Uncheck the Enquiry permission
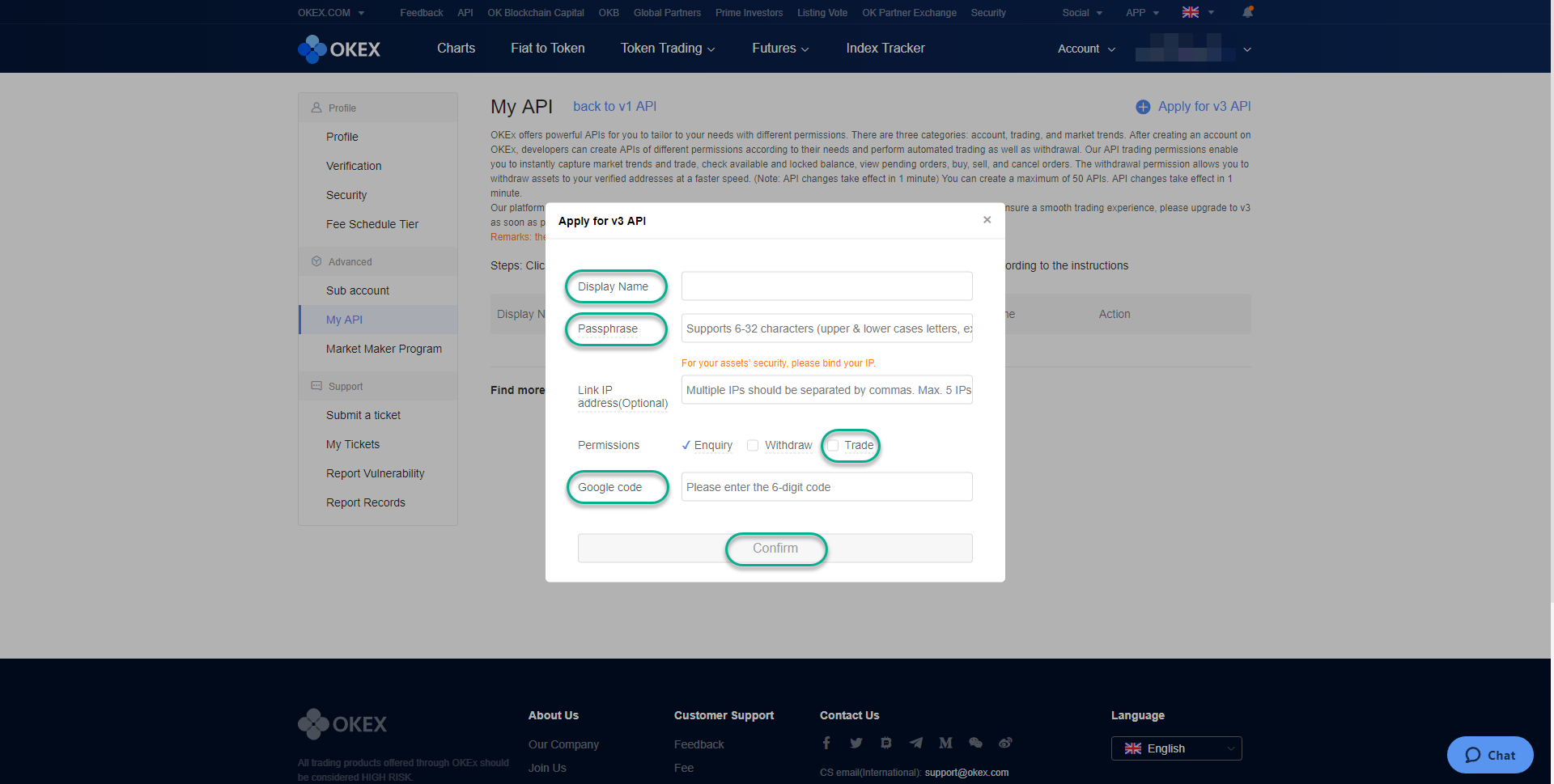This screenshot has height=784, width=1554. 686,445
